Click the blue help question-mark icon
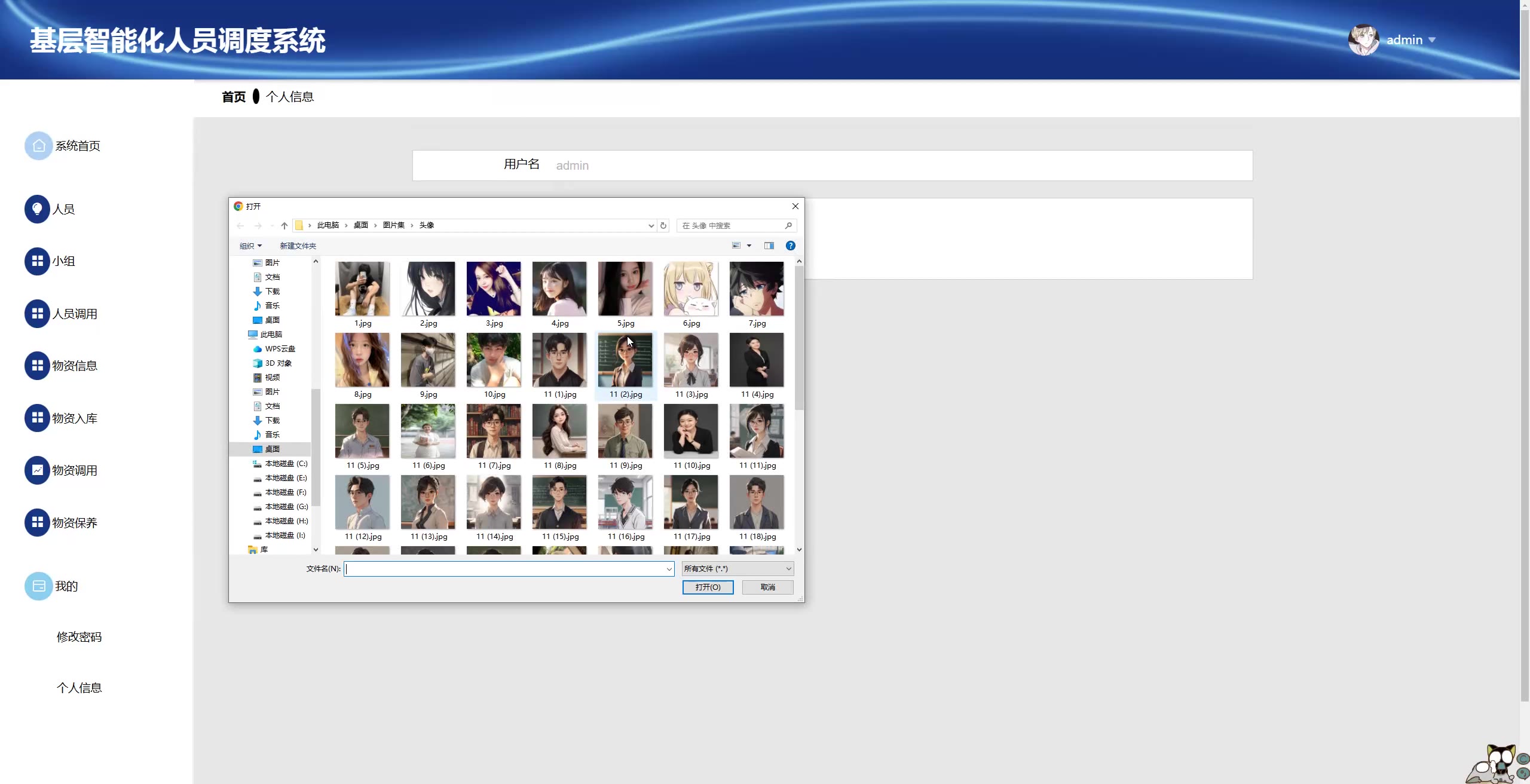This screenshot has height=784, width=1530. point(790,246)
